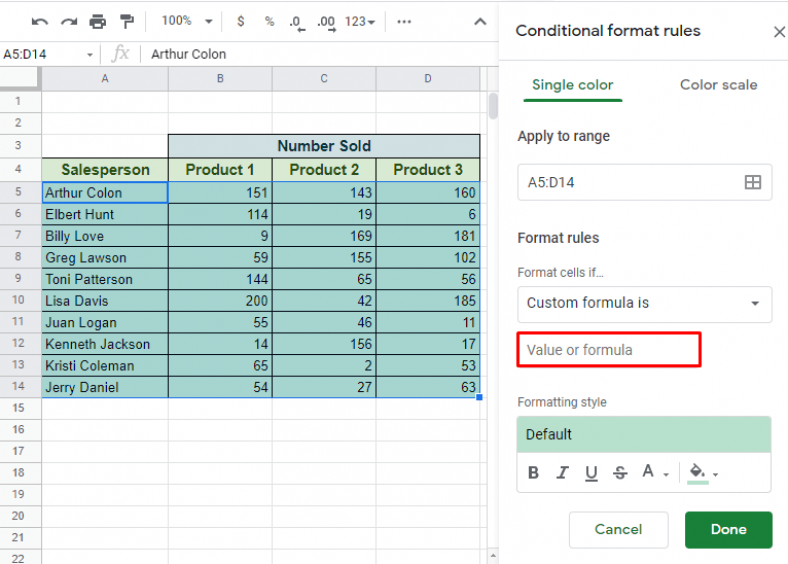Switch to the Color scale tab

pos(718,85)
